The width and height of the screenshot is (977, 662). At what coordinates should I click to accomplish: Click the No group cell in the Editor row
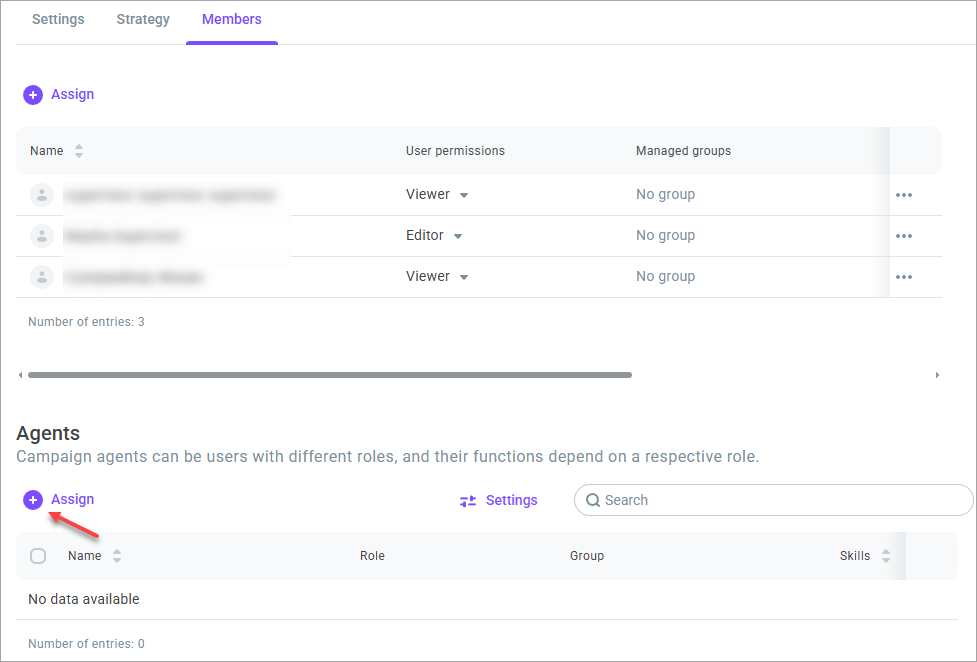click(665, 236)
